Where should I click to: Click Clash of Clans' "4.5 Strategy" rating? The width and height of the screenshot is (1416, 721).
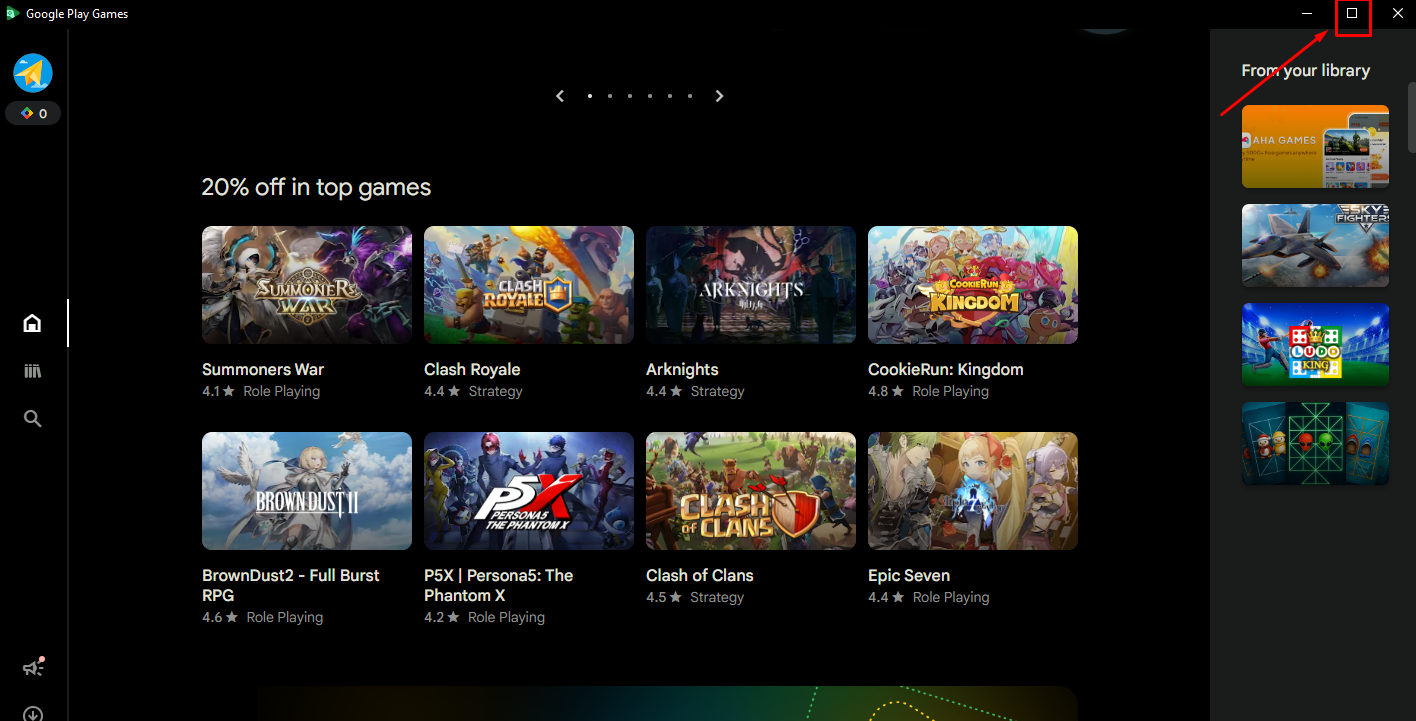[x=695, y=597]
